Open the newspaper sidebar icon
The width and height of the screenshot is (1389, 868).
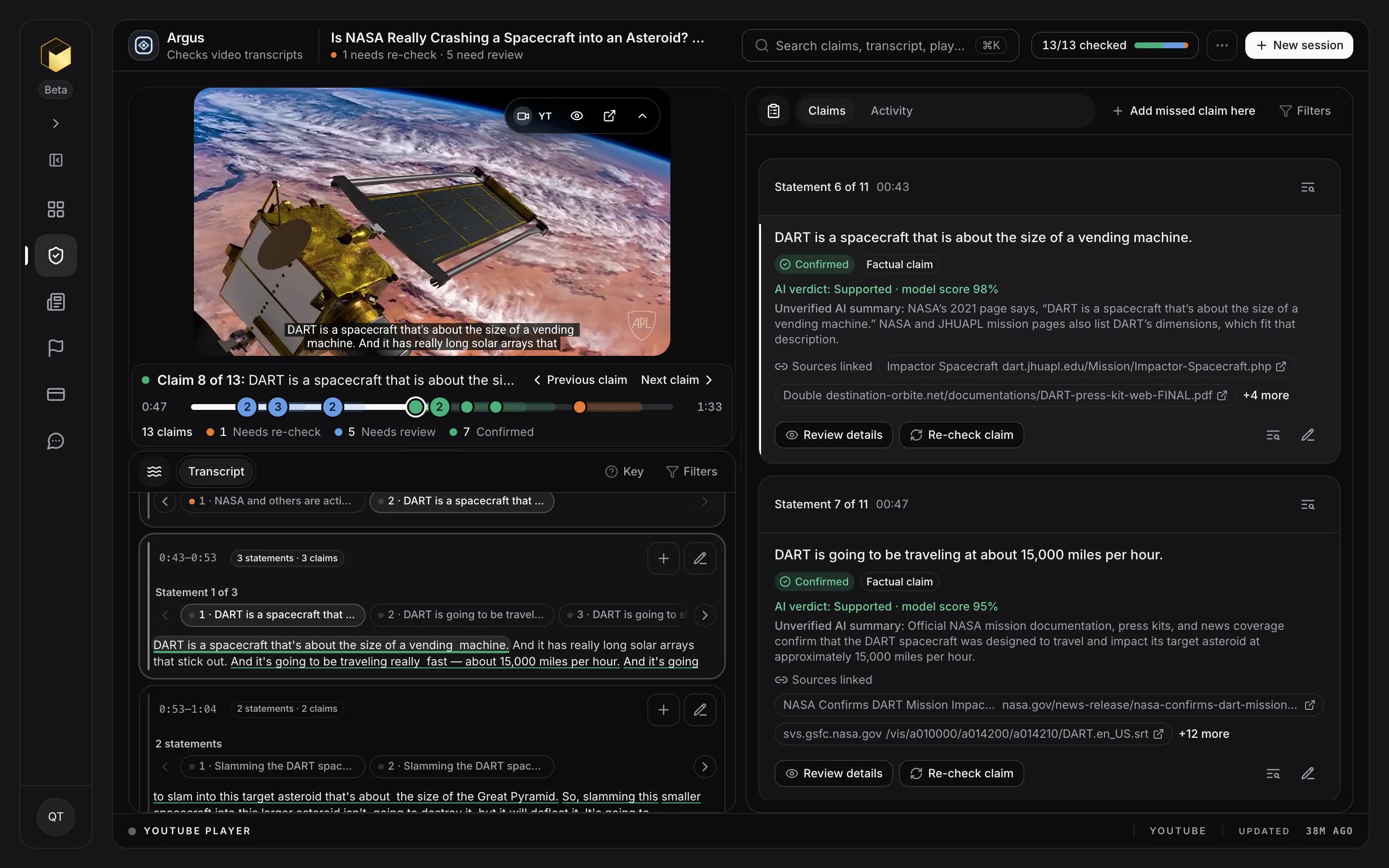tap(55, 302)
